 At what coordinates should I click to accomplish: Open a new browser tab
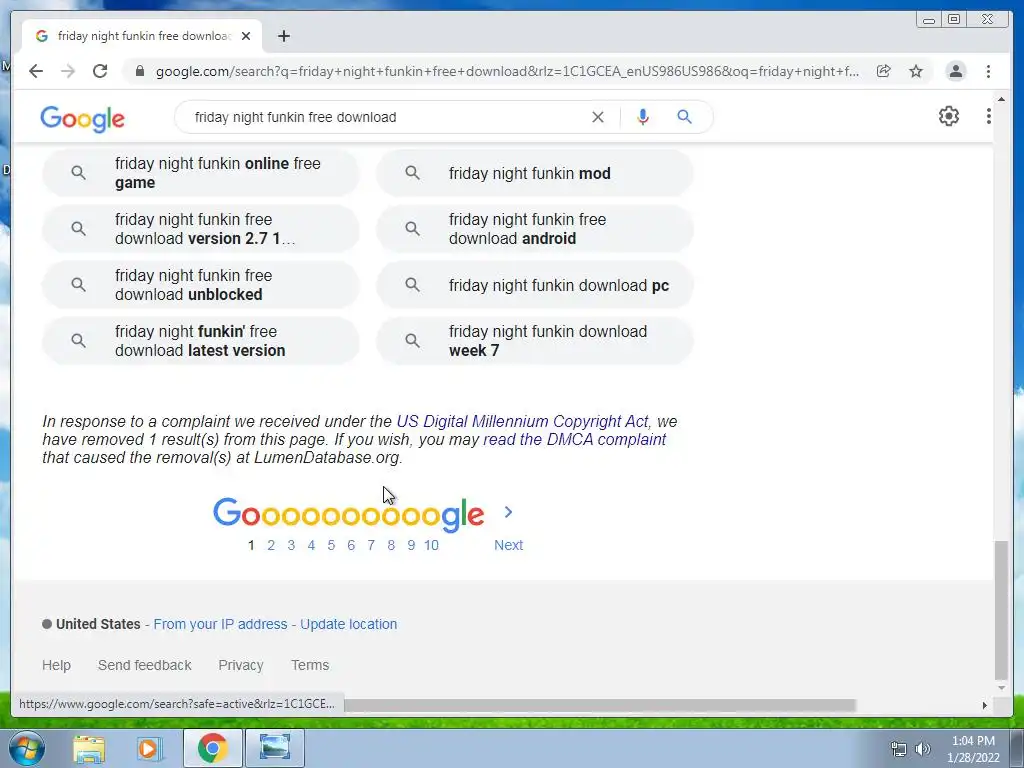[283, 36]
